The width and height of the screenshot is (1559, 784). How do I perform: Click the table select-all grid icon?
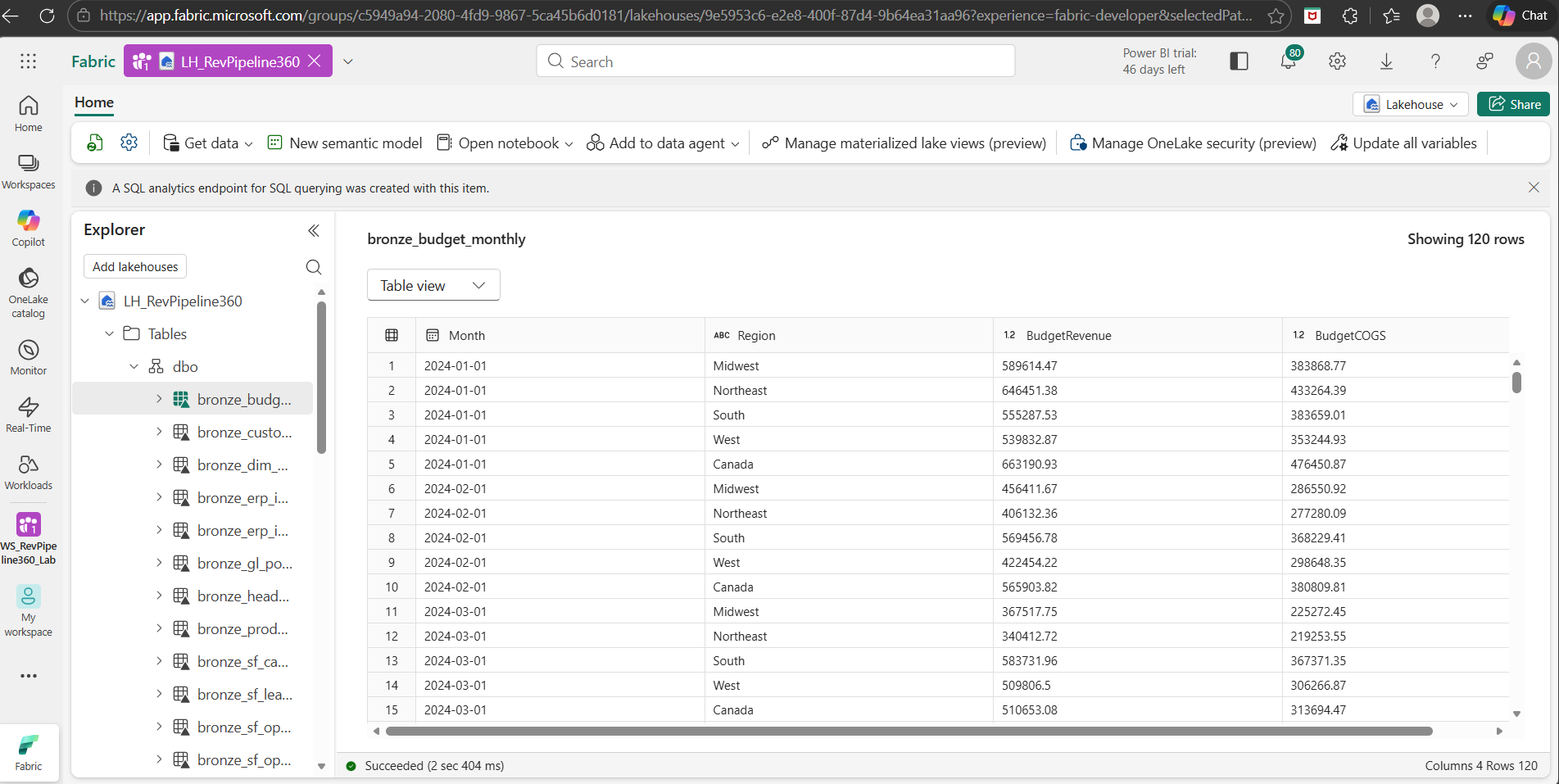tap(392, 335)
